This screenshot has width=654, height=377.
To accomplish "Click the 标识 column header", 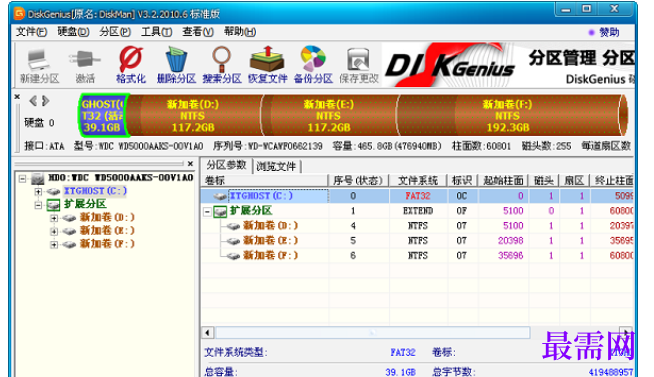I will (462, 181).
